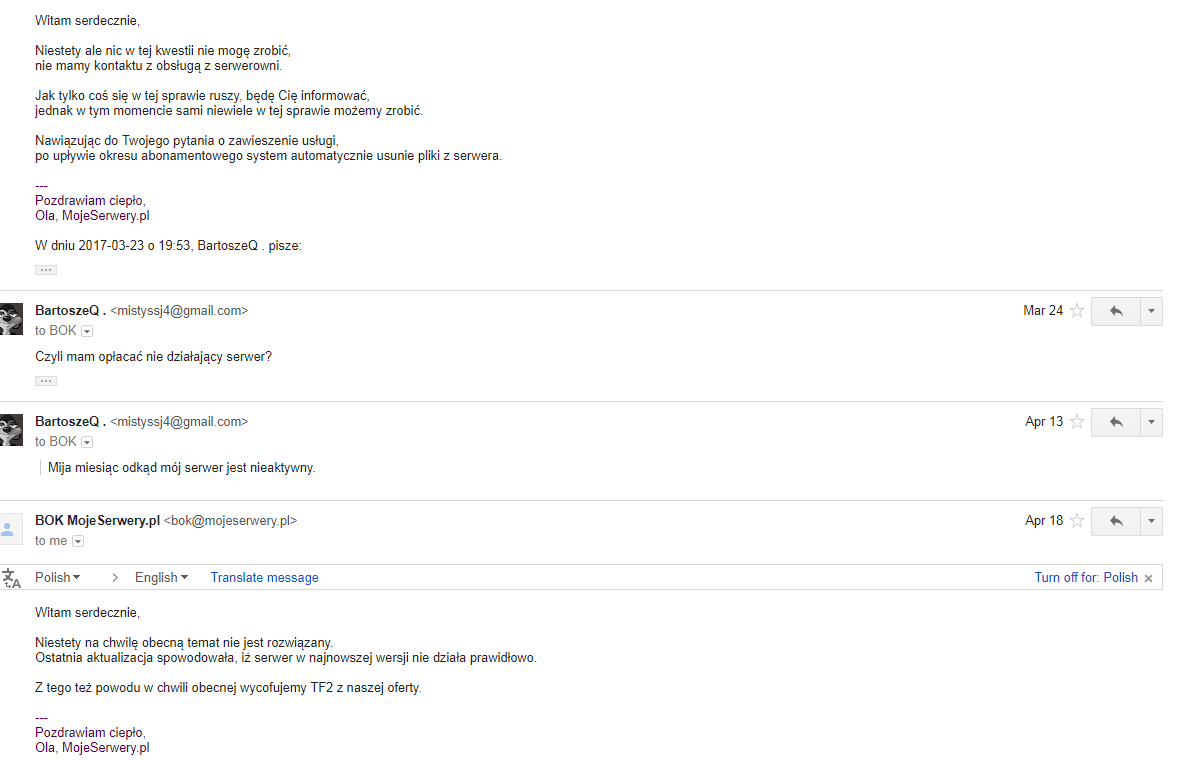Star the Mar 24 message
Screen dimensions: 1204x760
[1077, 311]
